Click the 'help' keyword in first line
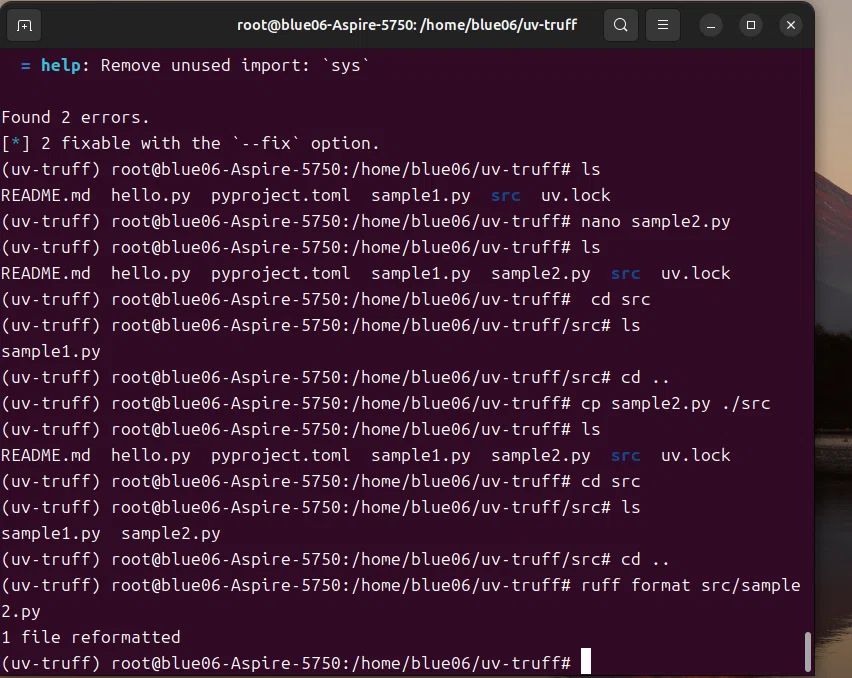 click(60, 65)
